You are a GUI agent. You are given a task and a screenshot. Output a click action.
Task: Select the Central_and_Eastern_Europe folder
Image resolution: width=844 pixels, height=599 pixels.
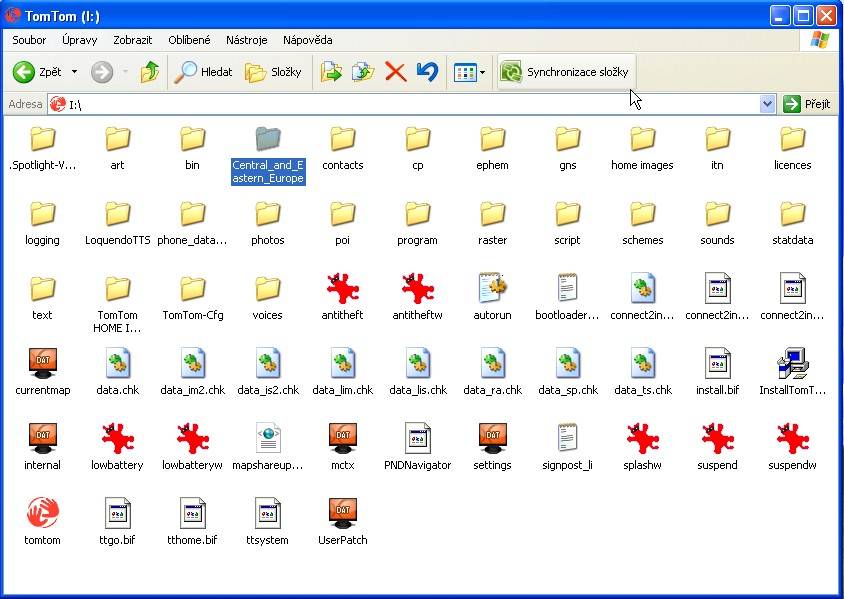268,156
